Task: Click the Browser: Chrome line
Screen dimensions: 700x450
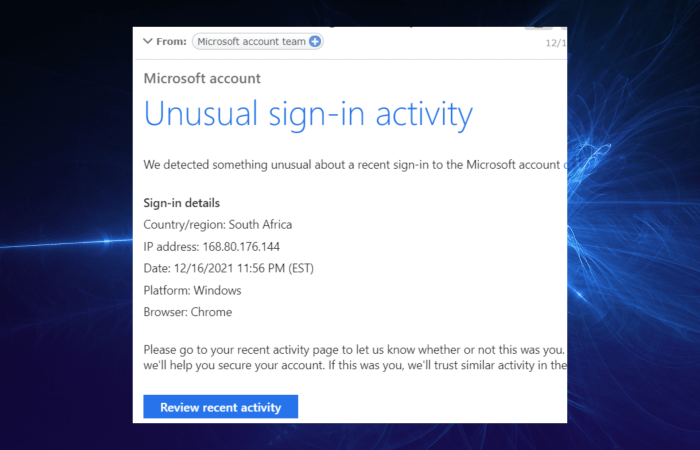Action: click(x=188, y=312)
